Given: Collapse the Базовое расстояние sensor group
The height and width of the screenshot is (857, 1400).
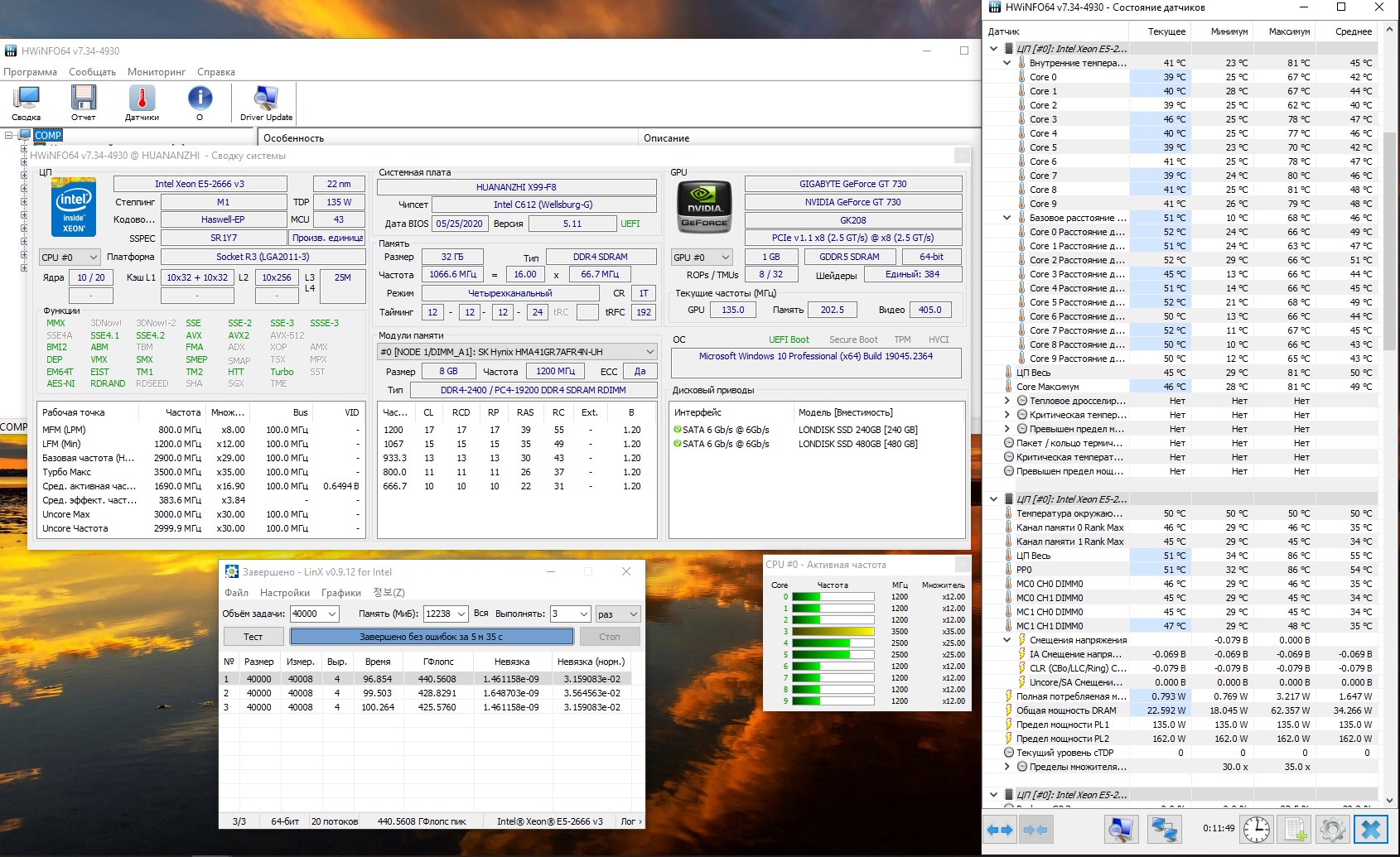Looking at the screenshot, I should pyautogui.click(x=1007, y=218).
